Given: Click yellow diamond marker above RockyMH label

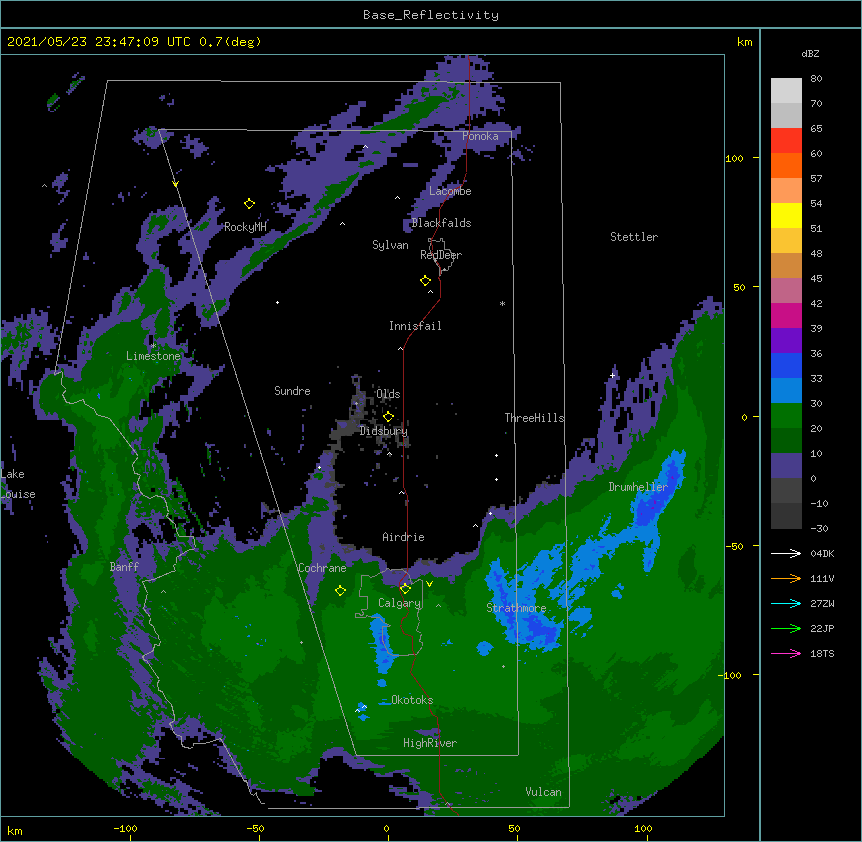Looking at the screenshot, I should click(249, 204).
